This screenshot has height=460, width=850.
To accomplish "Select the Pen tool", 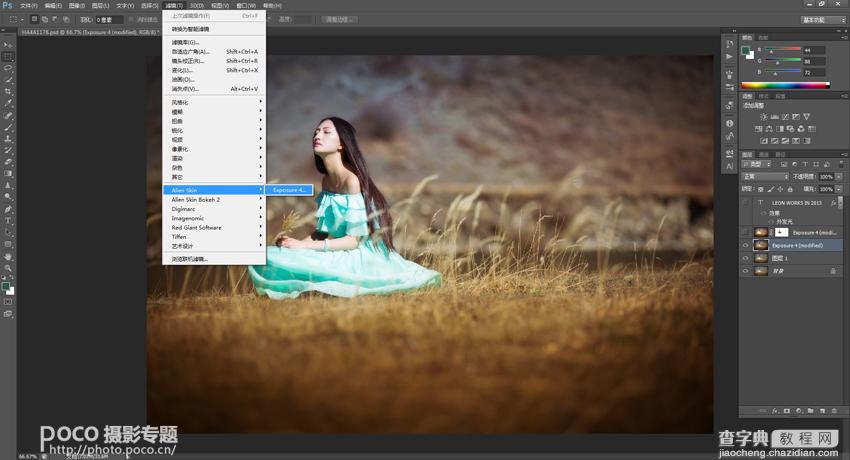I will pyautogui.click(x=8, y=209).
